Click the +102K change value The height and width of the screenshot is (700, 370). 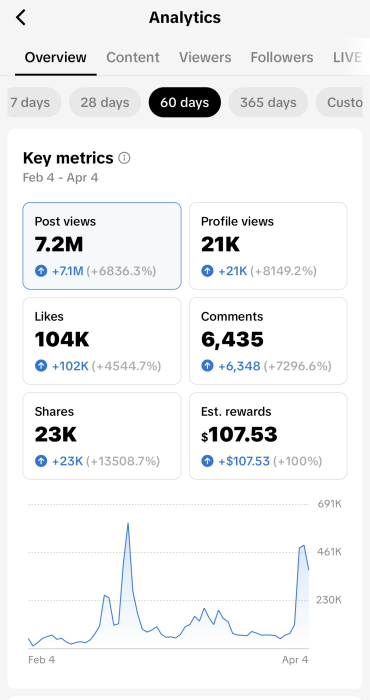(x=70, y=366)
